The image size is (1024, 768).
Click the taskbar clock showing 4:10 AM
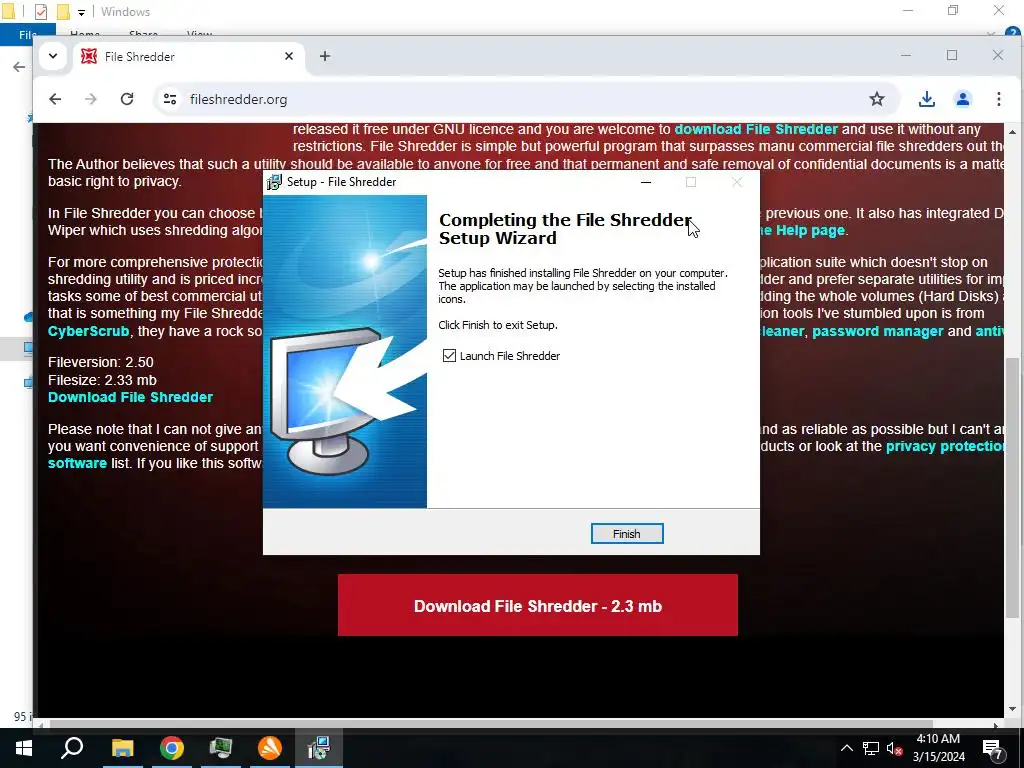point(938,748)
